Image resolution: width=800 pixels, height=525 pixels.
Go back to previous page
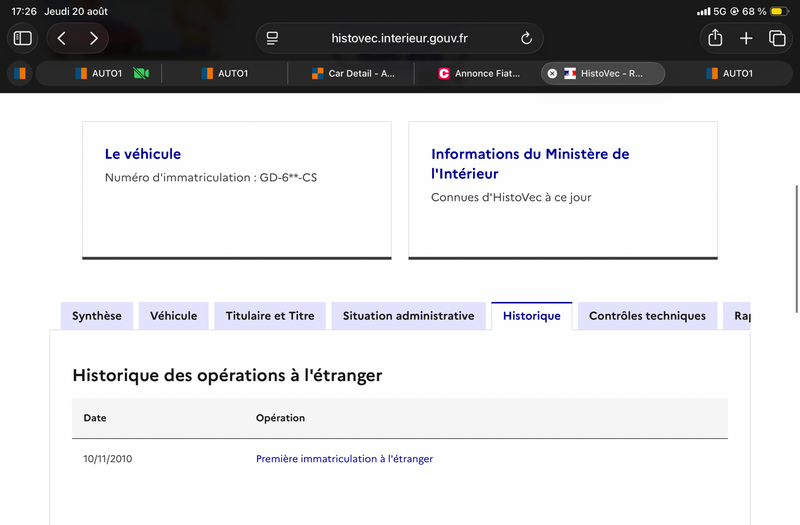pyautogui.click(x=62, y=38)
